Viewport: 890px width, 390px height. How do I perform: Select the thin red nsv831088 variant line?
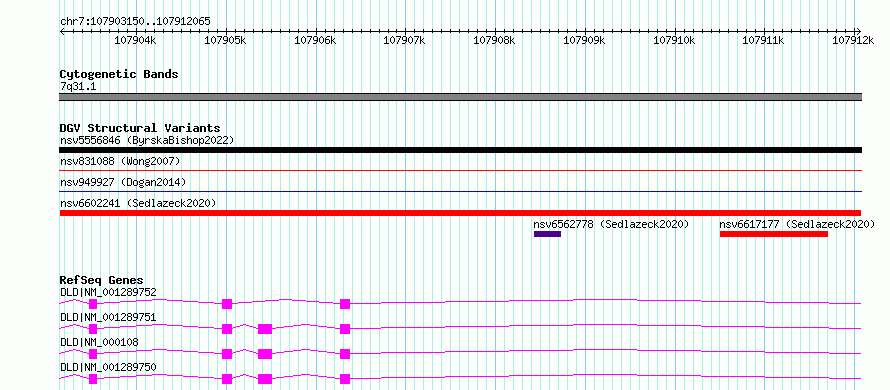click(460, 170)
